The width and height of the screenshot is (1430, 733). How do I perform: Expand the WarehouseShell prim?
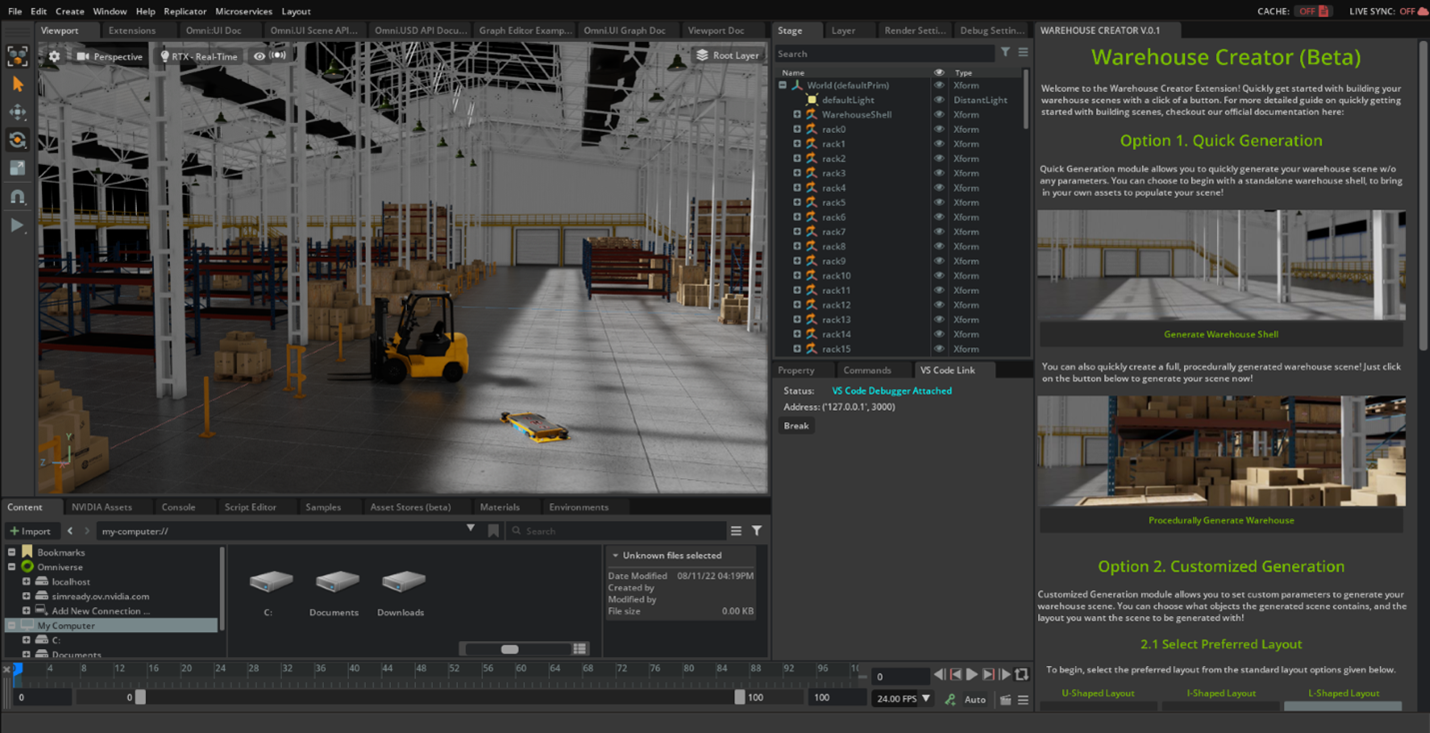797,115
